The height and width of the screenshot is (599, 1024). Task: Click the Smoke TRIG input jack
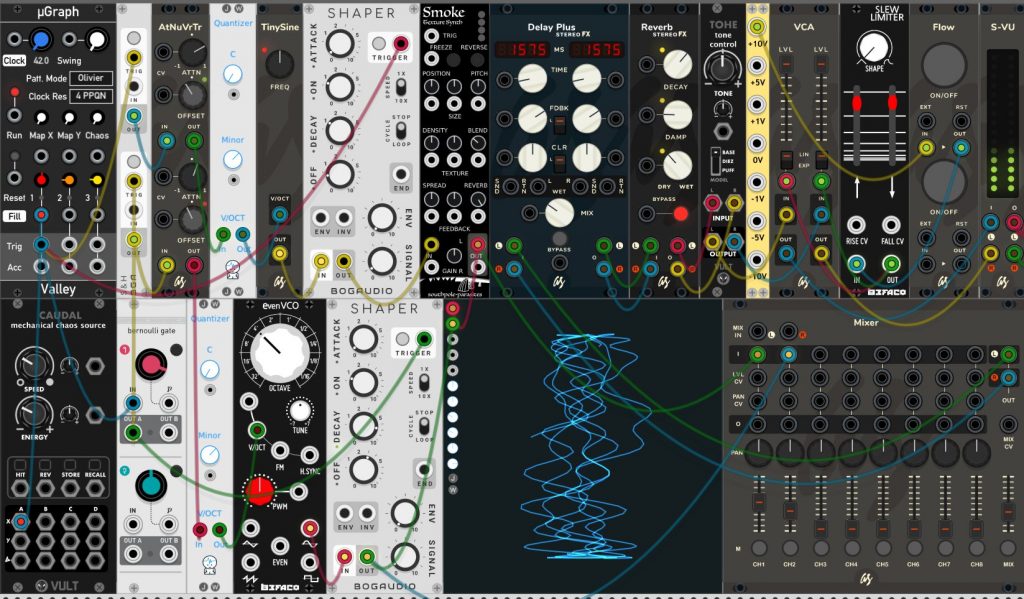(431, 36)
